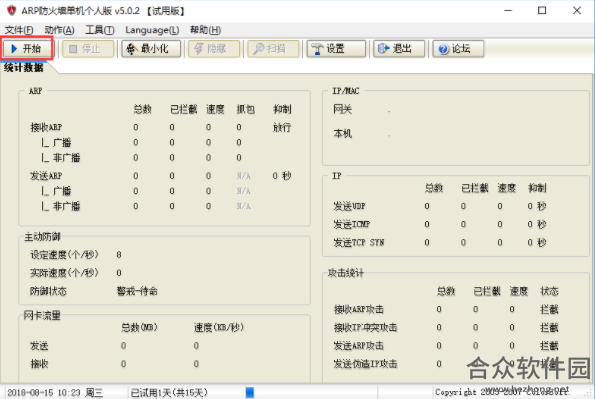Click the 已拦截 column header in ARP group
This screenshot has width=595, height=399.
[184, 109]
